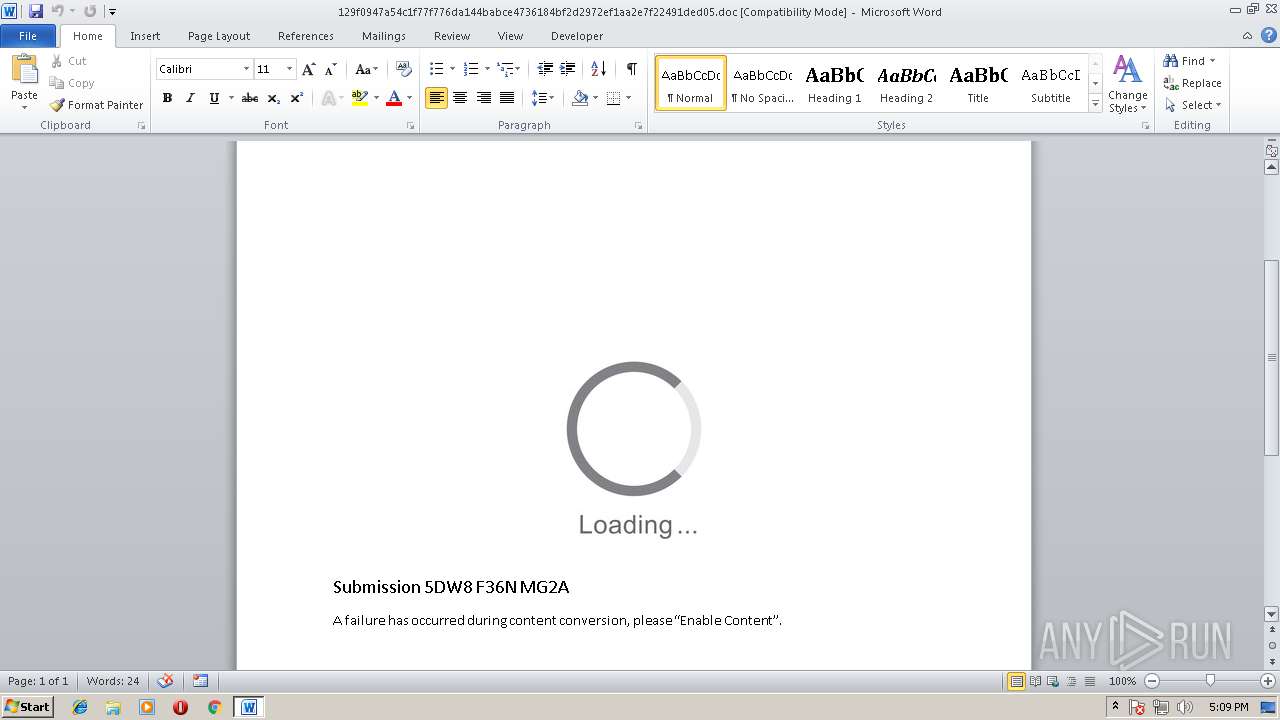1280x720 pixels.
Task: Launch Chrome from taskbar
Action: pos(214,707)
